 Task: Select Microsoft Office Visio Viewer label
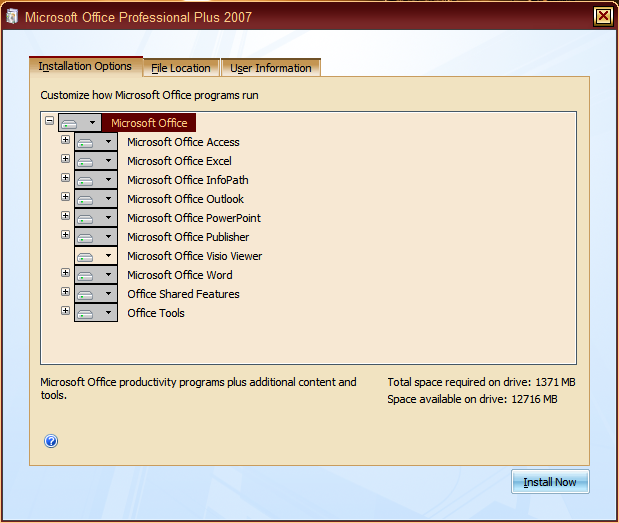tap(194, 256)
